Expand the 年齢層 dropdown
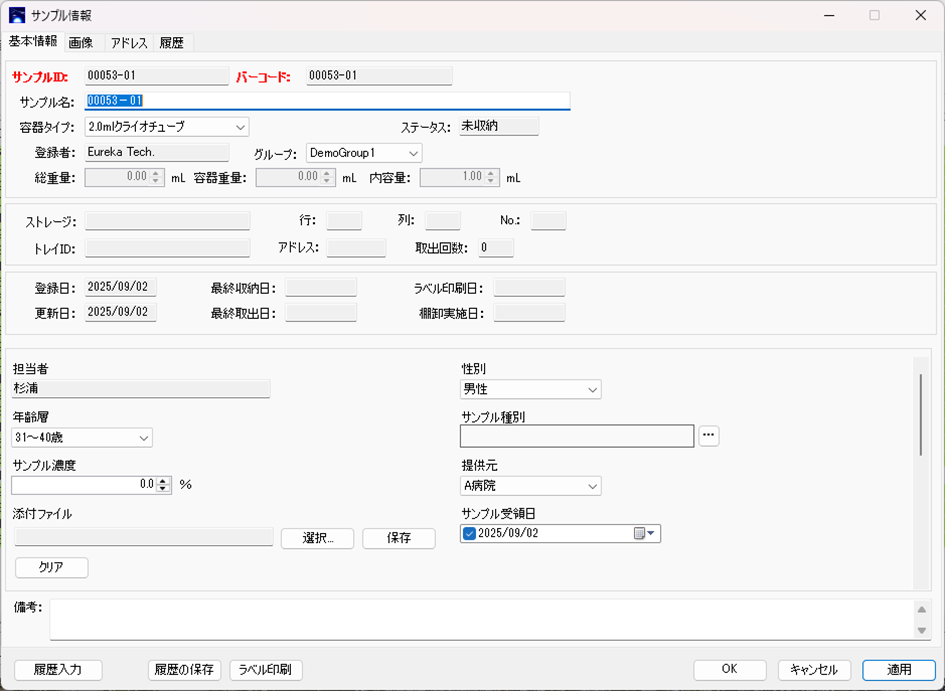The image size is (945, 691). tap(144, 438)
